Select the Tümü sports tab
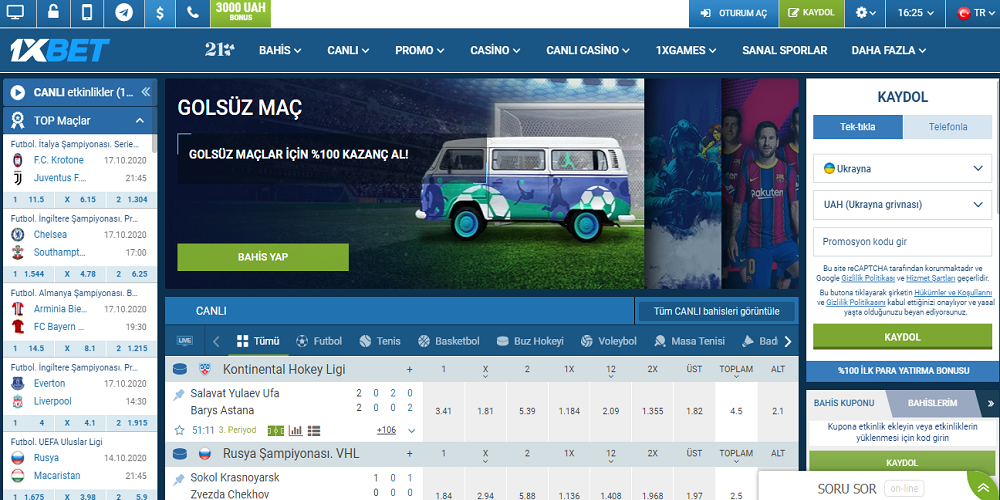 point(258,341)
